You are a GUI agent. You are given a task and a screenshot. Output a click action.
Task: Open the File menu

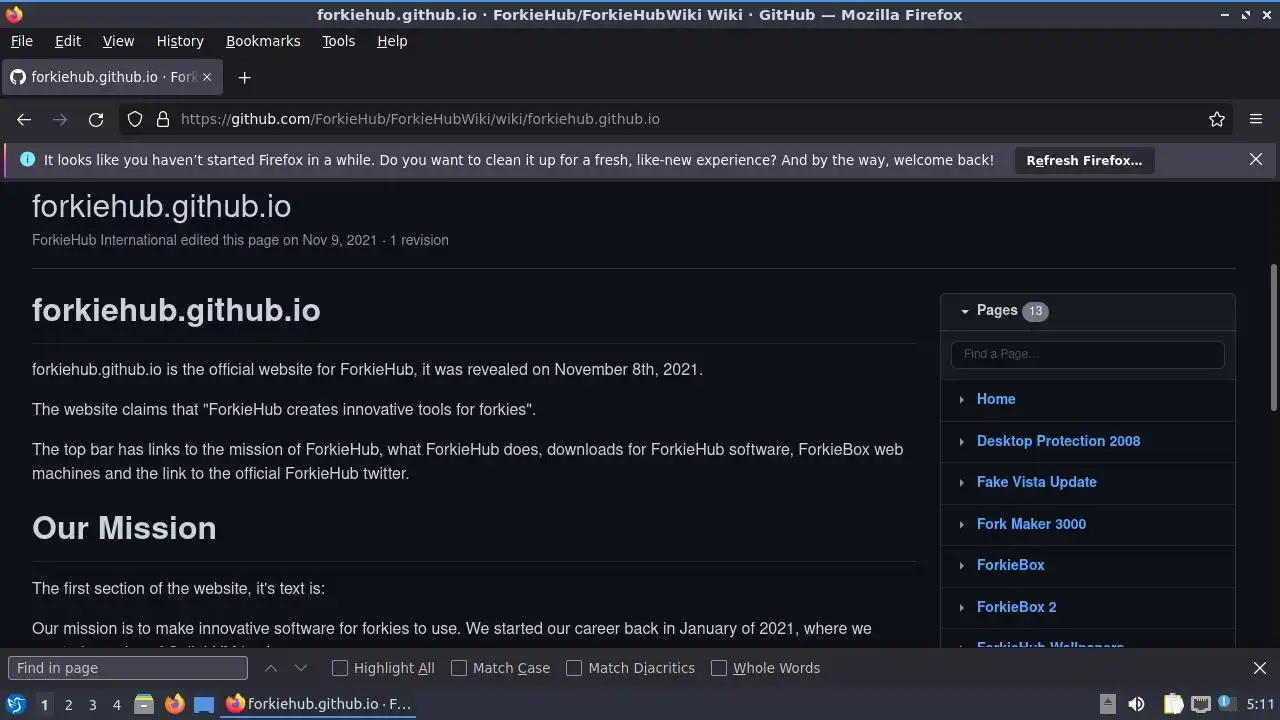21,41
